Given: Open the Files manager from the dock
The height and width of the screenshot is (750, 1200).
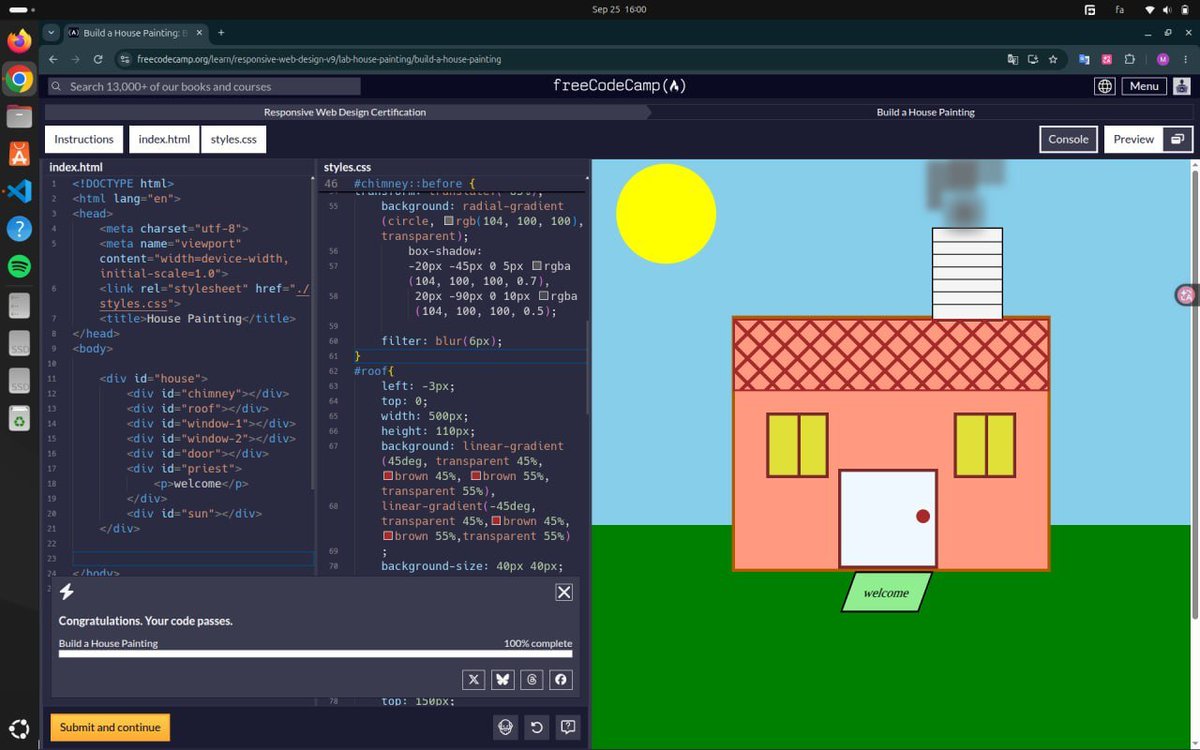Looking at the screenshot, I should (x=19, y=116).
